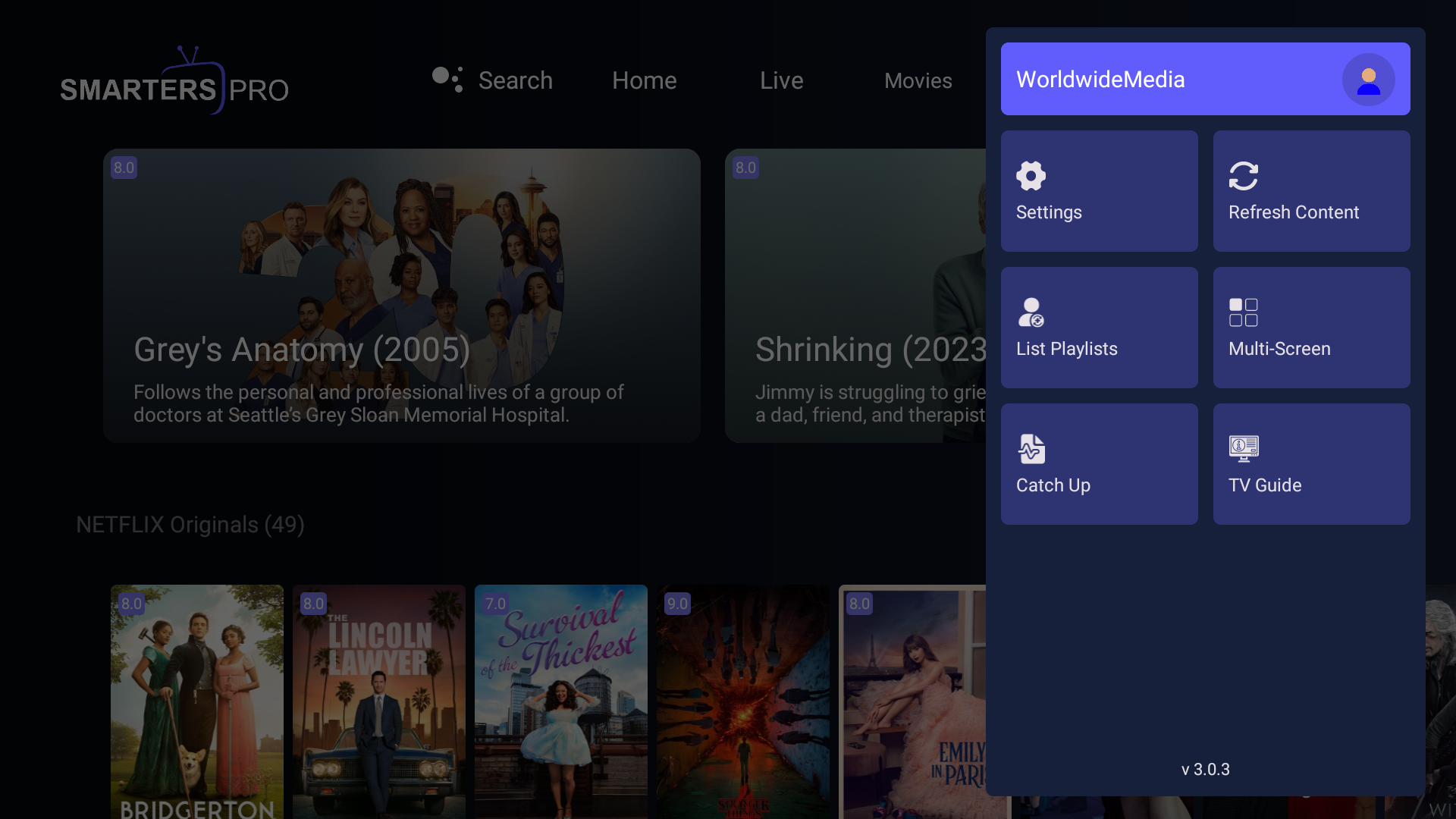Open The Lincoln Lawyer poster
The width and height of the screenshot is (1456, 819).
point(379,701)
